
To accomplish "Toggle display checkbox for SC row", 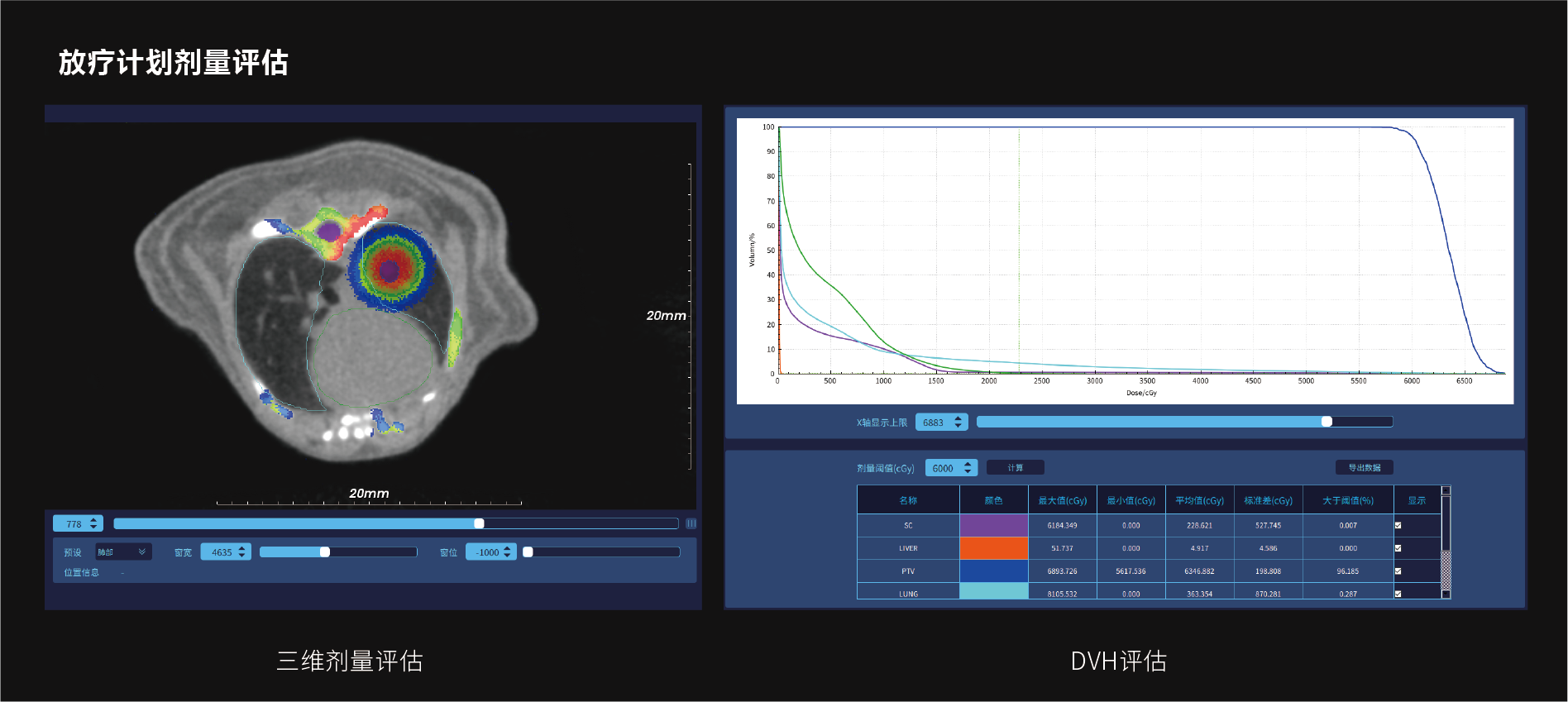I will pos(1398,525).
